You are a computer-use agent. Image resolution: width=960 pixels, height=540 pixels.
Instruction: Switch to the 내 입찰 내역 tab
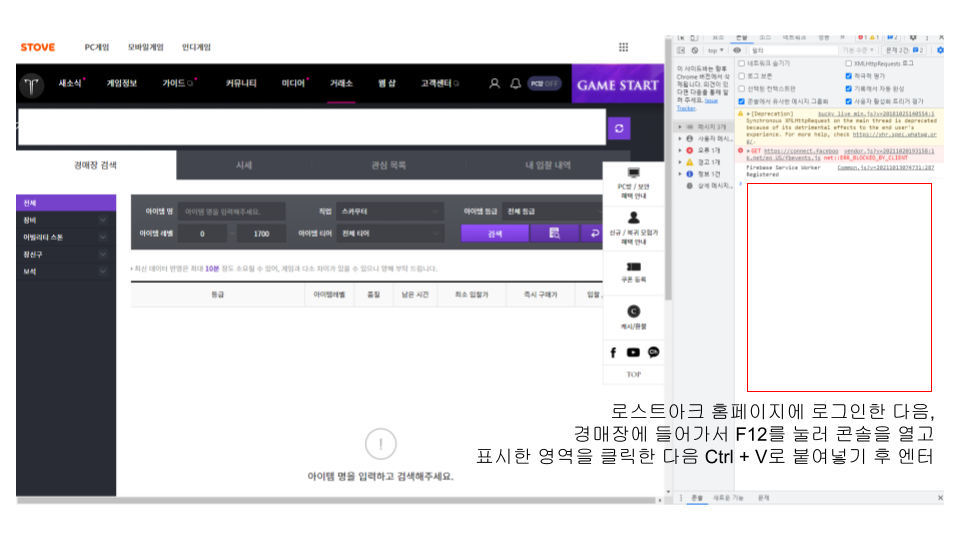click(548, 165)
